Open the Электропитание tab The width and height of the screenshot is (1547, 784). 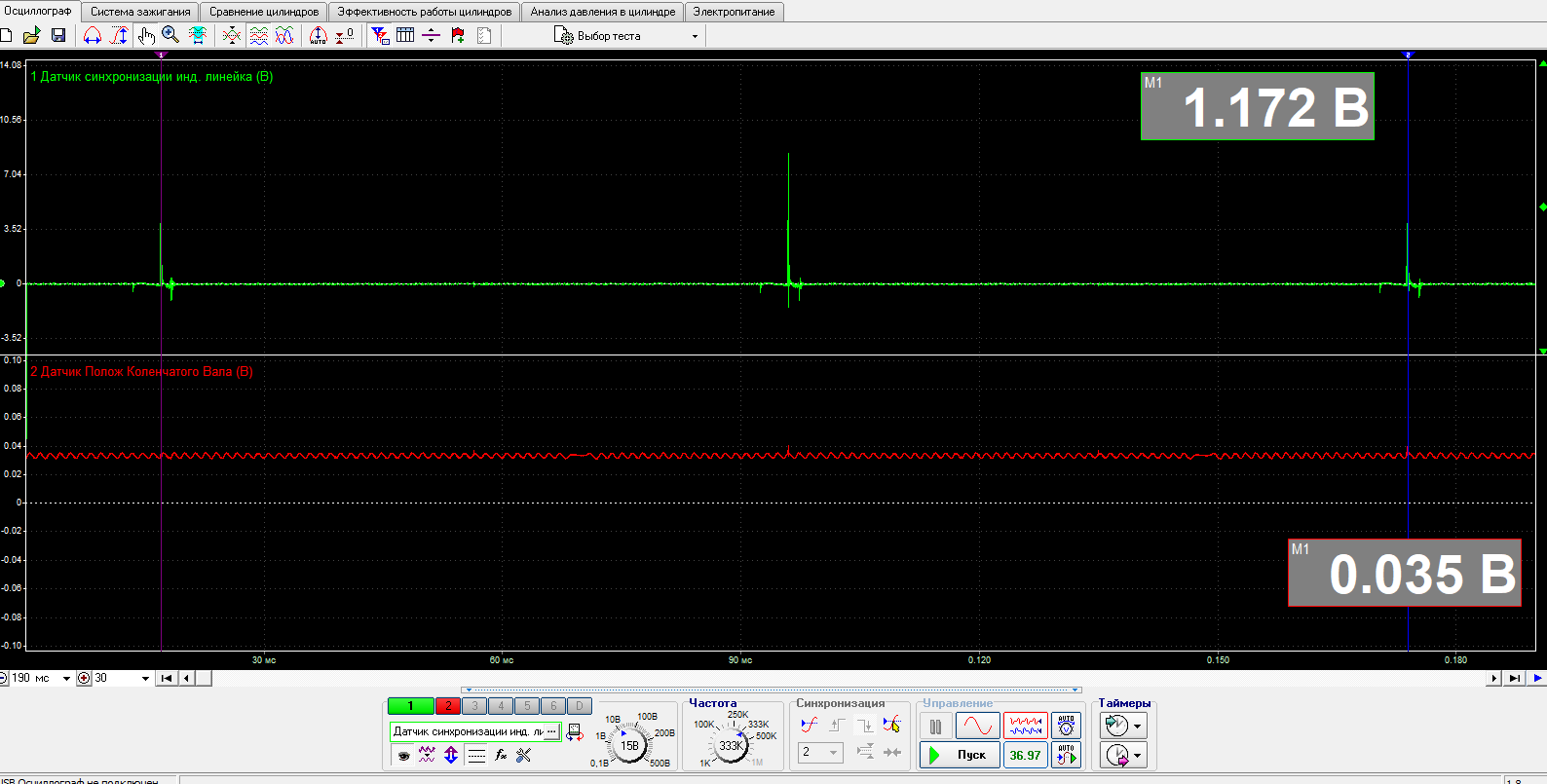(x=735, y=12)
